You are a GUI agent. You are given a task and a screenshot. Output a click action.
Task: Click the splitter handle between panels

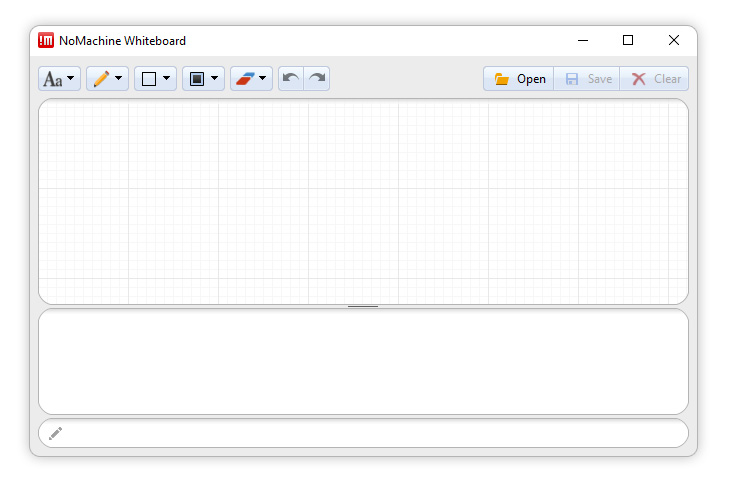[363, 306]
